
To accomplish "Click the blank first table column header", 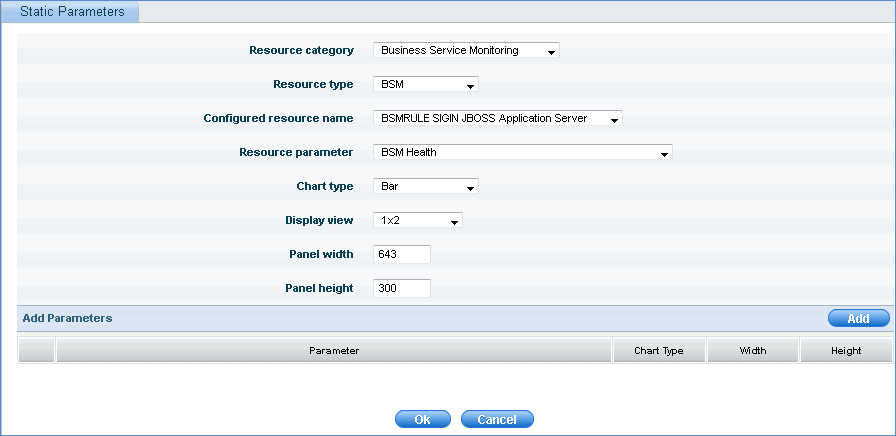I will pyautogui.click(x=37, y=351).
